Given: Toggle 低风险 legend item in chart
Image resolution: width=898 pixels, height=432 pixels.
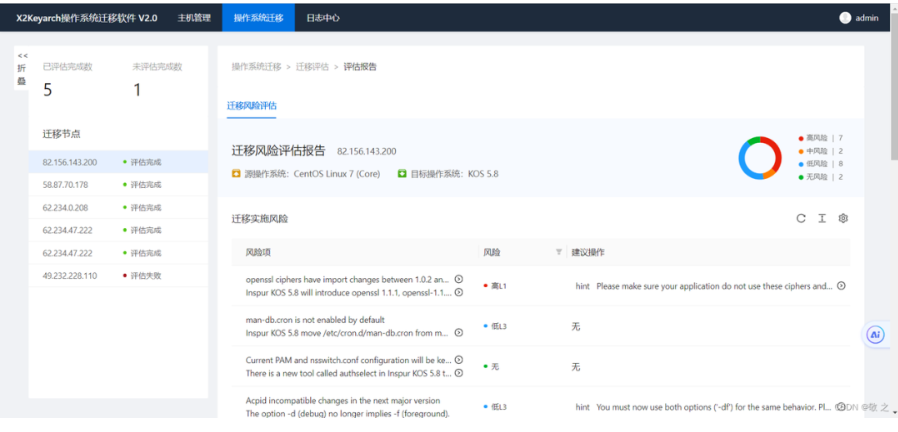Looking at the screenshot, I should click(x=820, y=164).
